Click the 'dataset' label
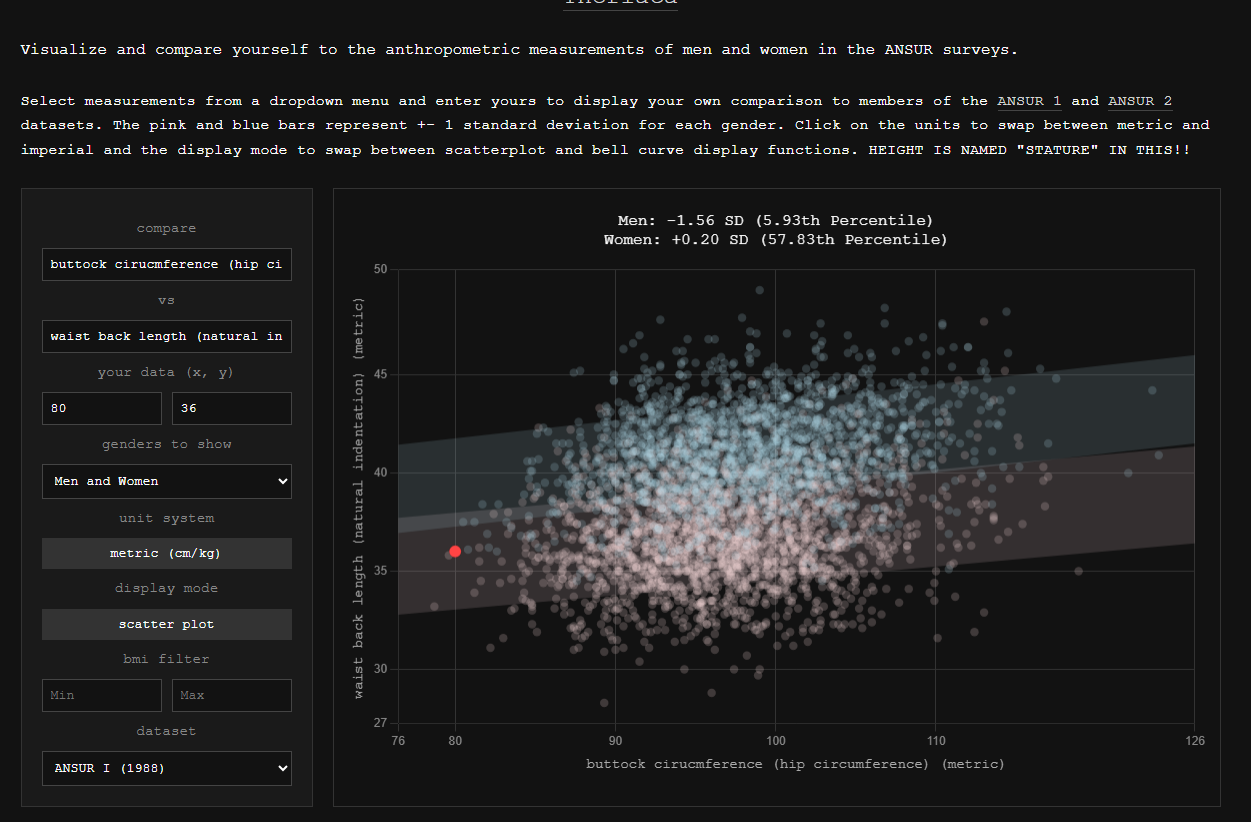The image size is (1251, 822). [167, 731]
